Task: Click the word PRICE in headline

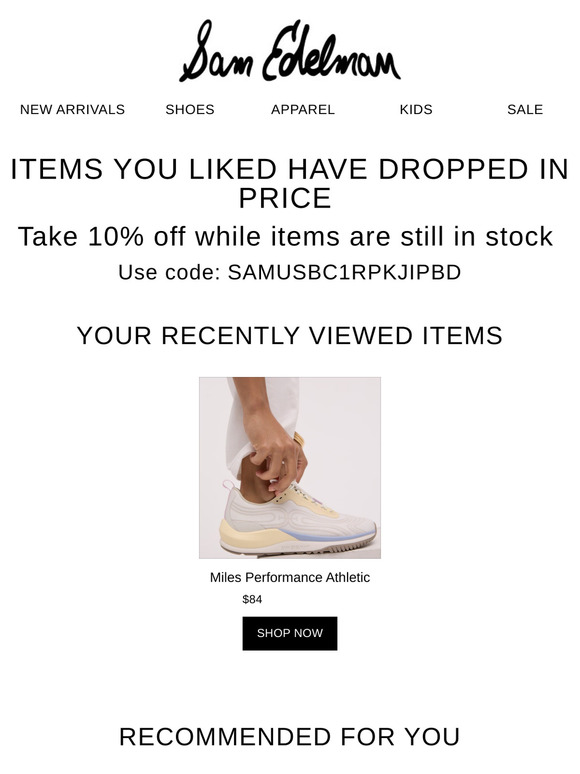Action: point(285,198)
